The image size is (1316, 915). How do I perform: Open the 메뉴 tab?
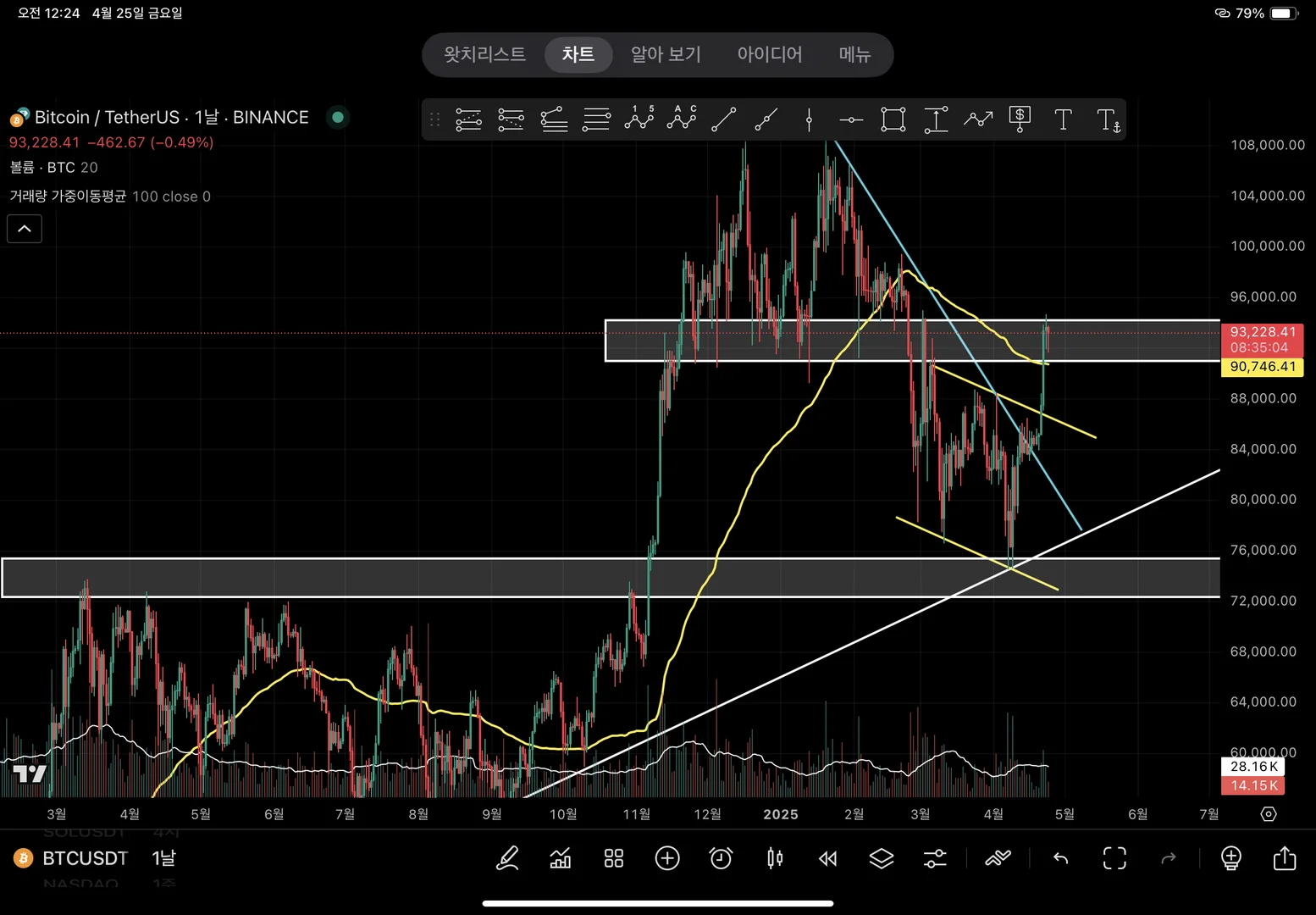point(855,54)
